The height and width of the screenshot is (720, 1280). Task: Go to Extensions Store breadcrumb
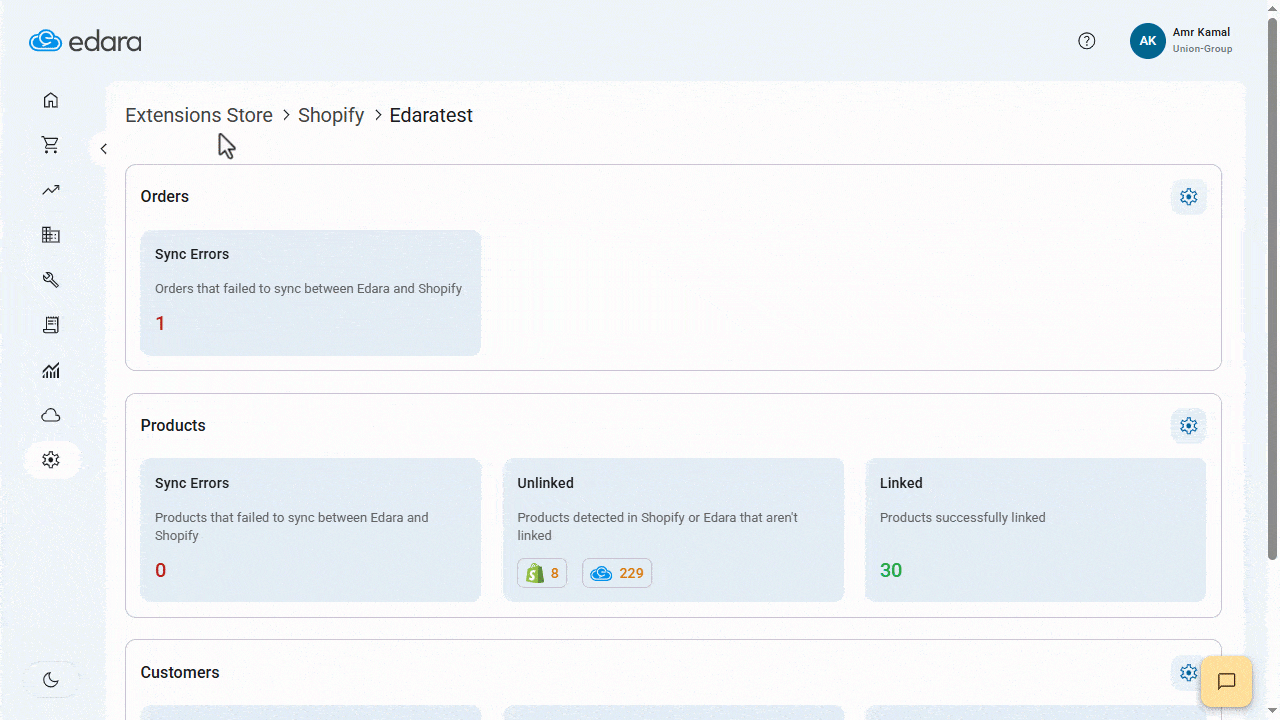(199, 115)
